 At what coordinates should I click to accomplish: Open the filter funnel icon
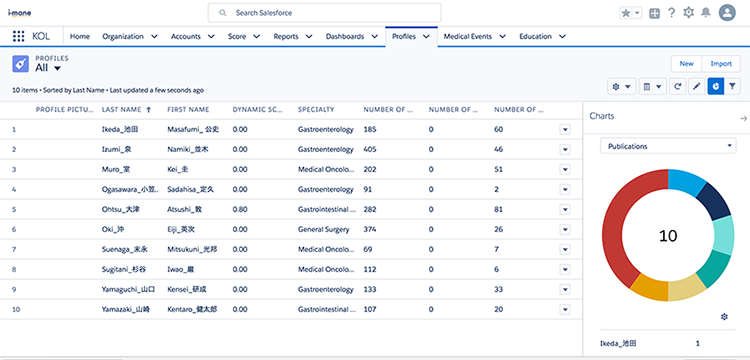pos(732,87)
